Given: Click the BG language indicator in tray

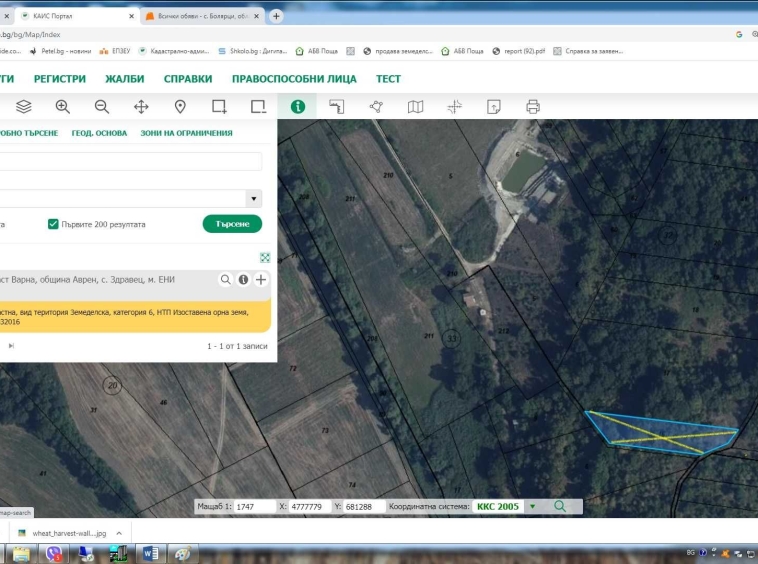Looking at the screenshot, I should coord(690,552).
